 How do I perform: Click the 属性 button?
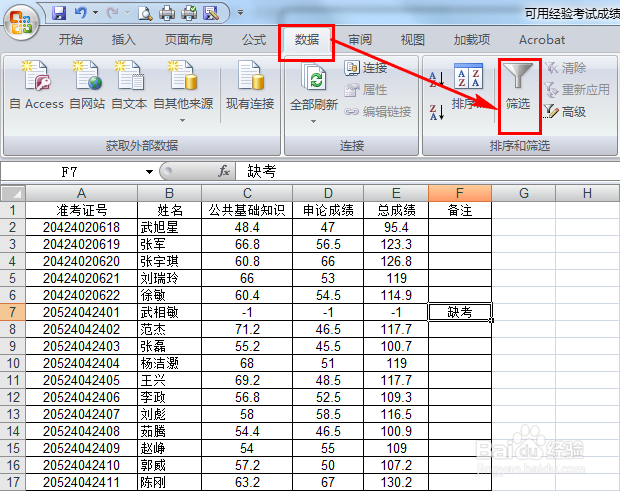pyautogui.click(x=366, y=90)
